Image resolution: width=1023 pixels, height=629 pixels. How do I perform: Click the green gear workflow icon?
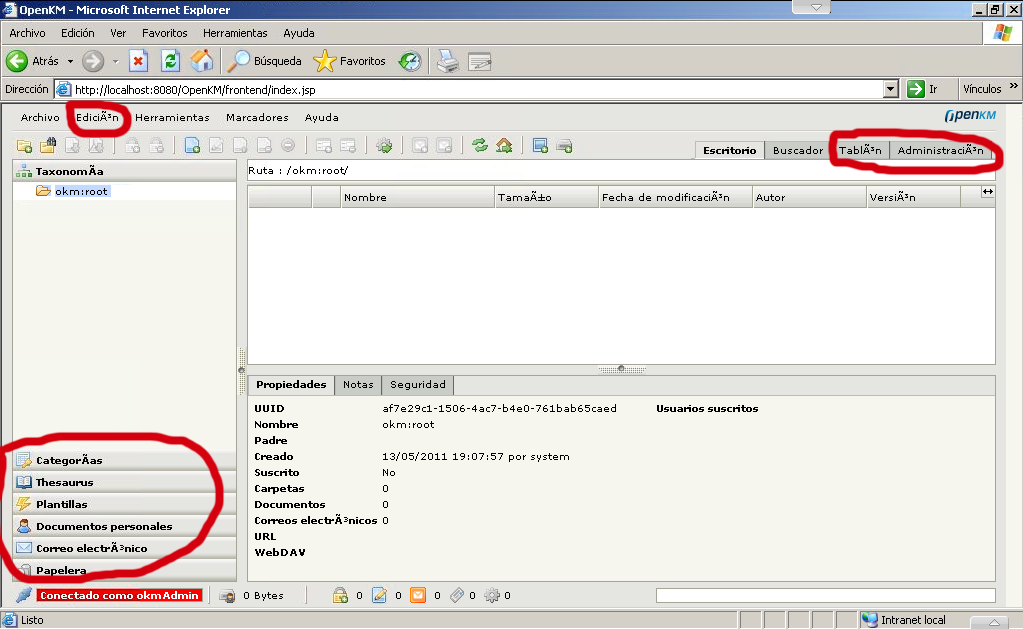click(384, 146)
